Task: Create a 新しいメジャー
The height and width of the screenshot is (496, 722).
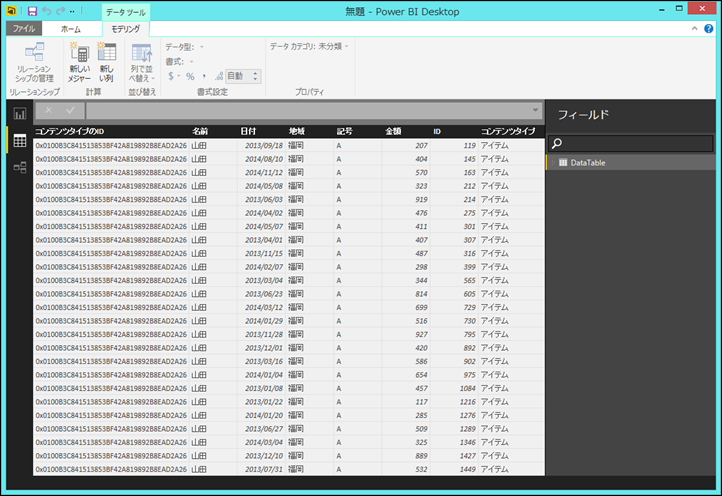Action: pyautogui.click(x=80, y=63)
